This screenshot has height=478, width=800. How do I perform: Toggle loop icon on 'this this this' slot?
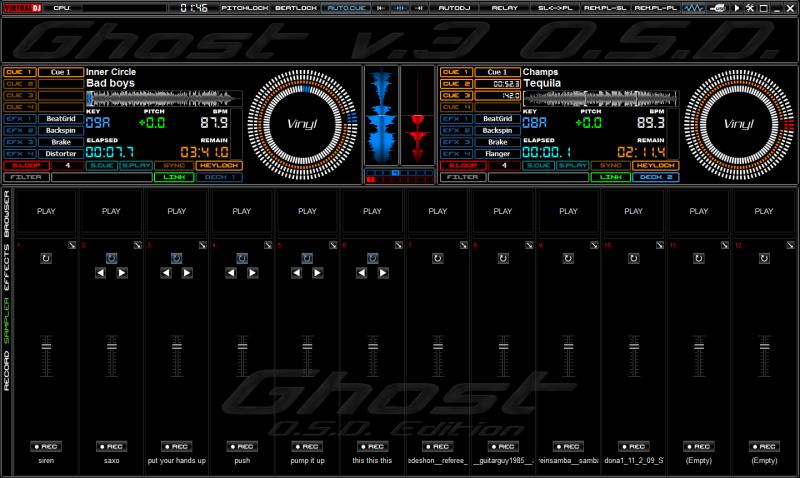pos(372,259)
